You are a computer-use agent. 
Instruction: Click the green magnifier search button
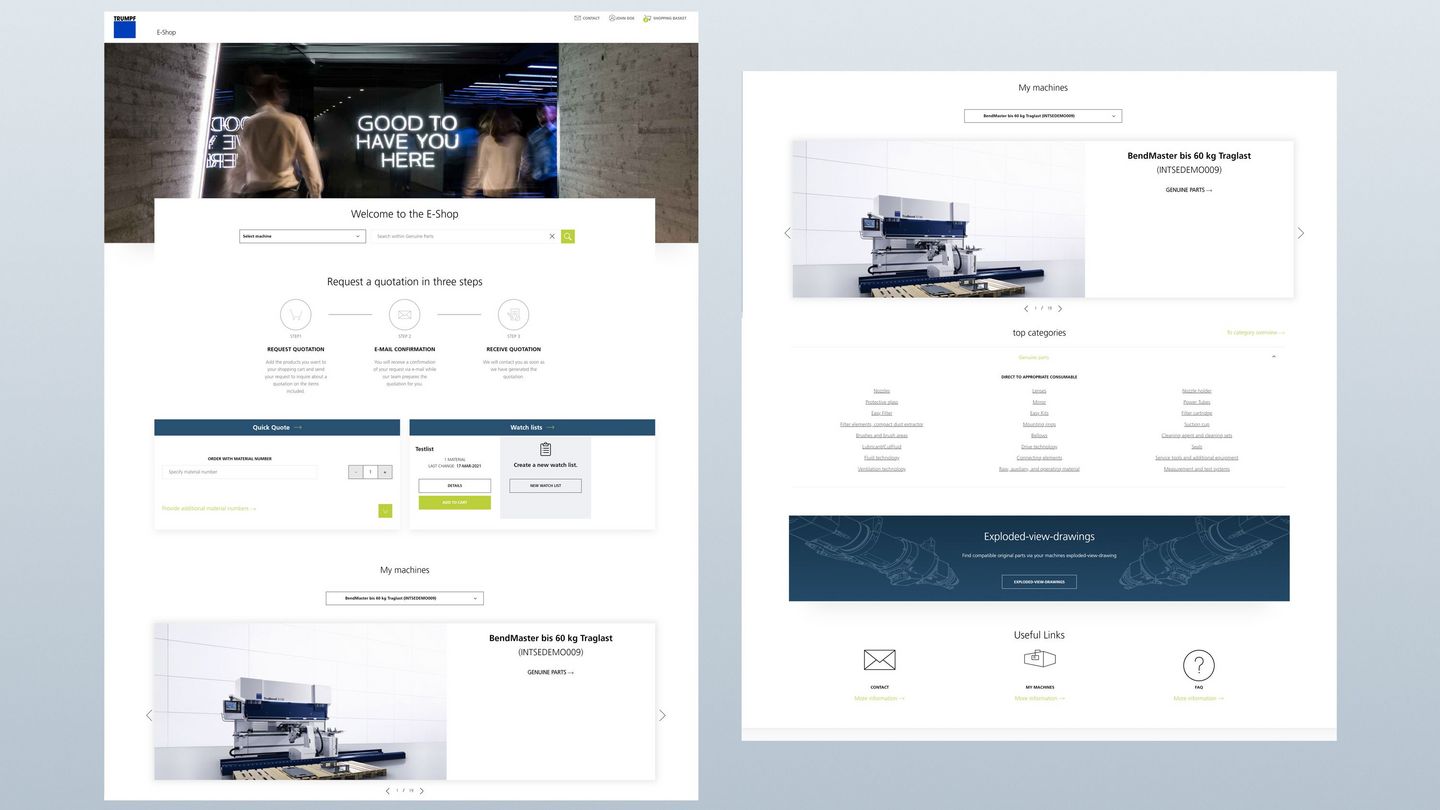[x=568, y=237]
